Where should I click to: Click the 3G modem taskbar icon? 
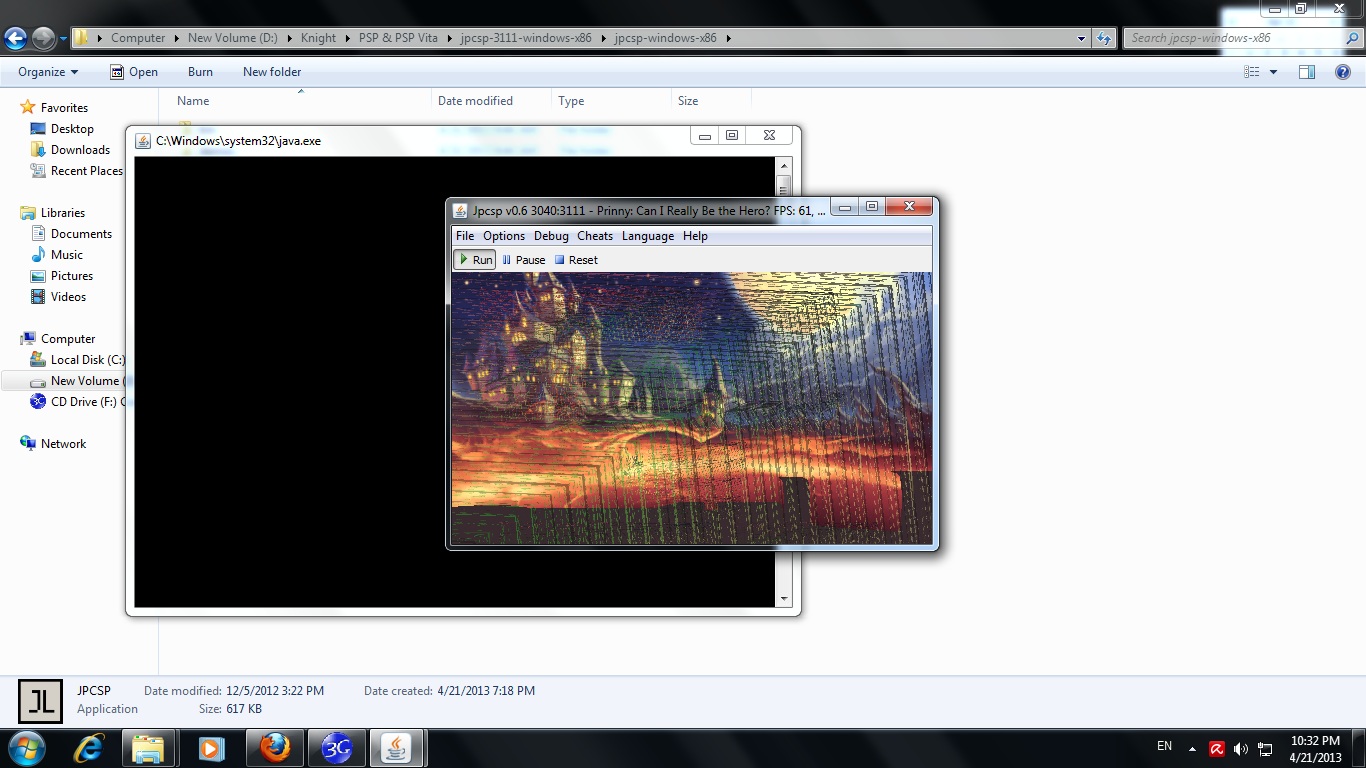[x=336, y=748]
